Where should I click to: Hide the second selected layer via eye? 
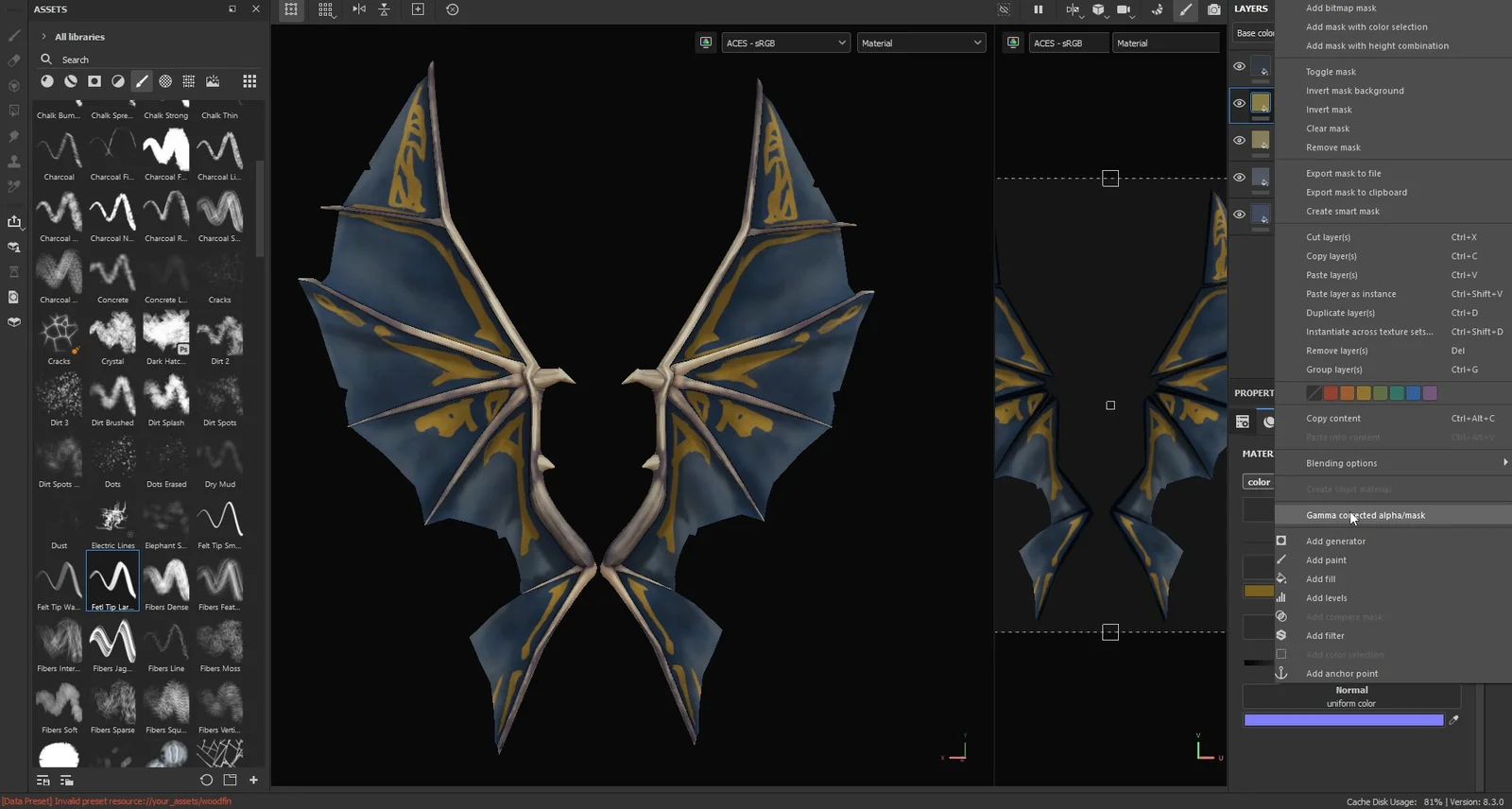[x=1239, y=103]
